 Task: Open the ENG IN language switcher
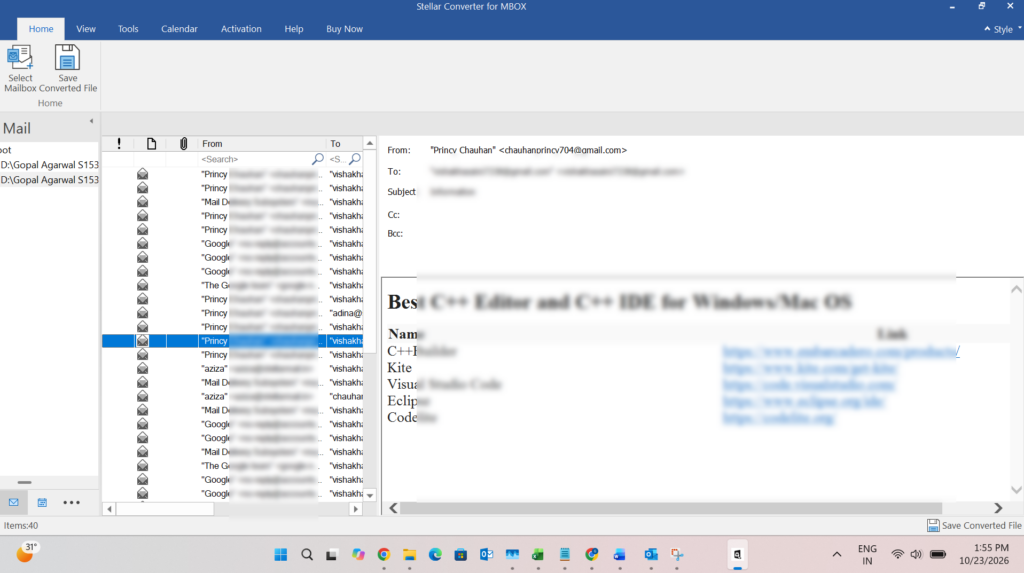point(867,555)
